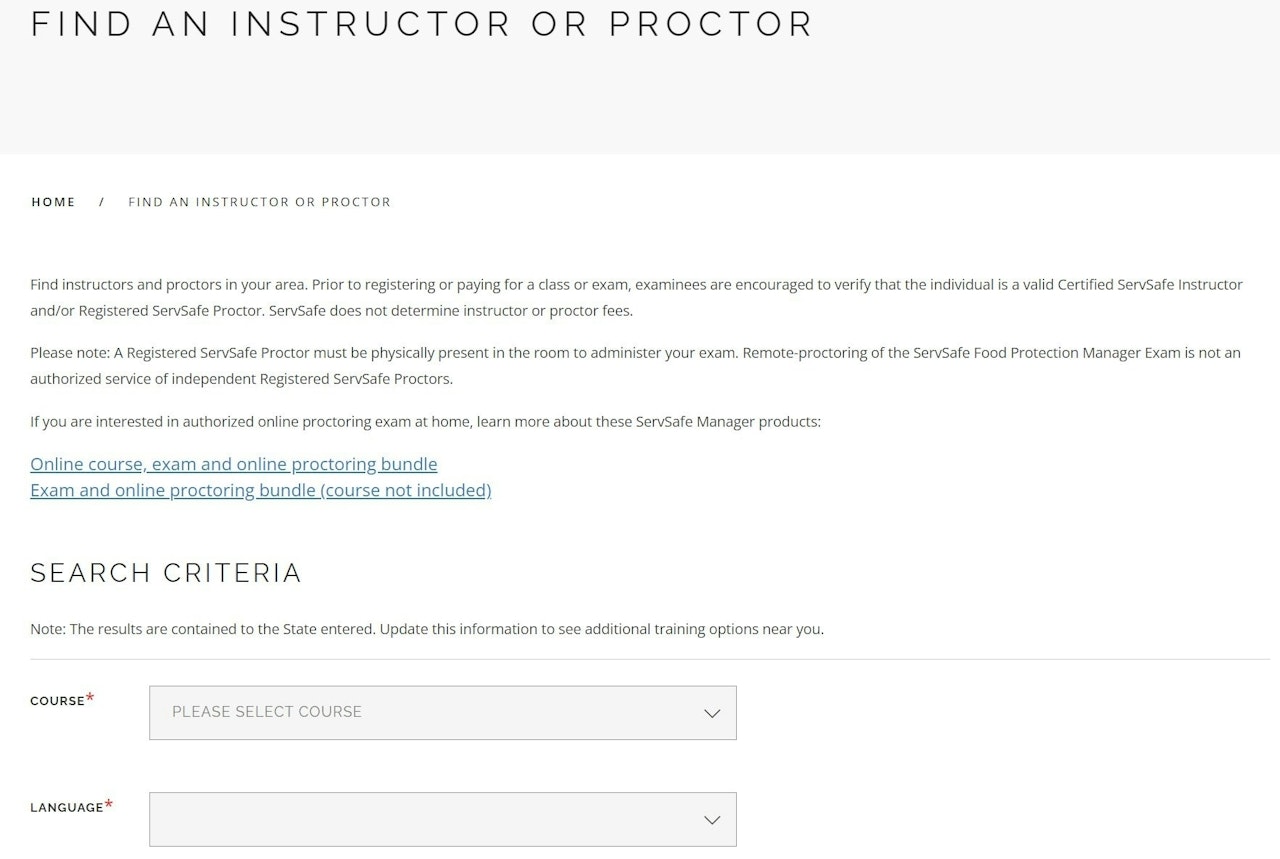The width and height of the screenshot is (1280, 859).
Task: Click the 'If you are interested' online proctoring sentence
Action: pos(425,422)
